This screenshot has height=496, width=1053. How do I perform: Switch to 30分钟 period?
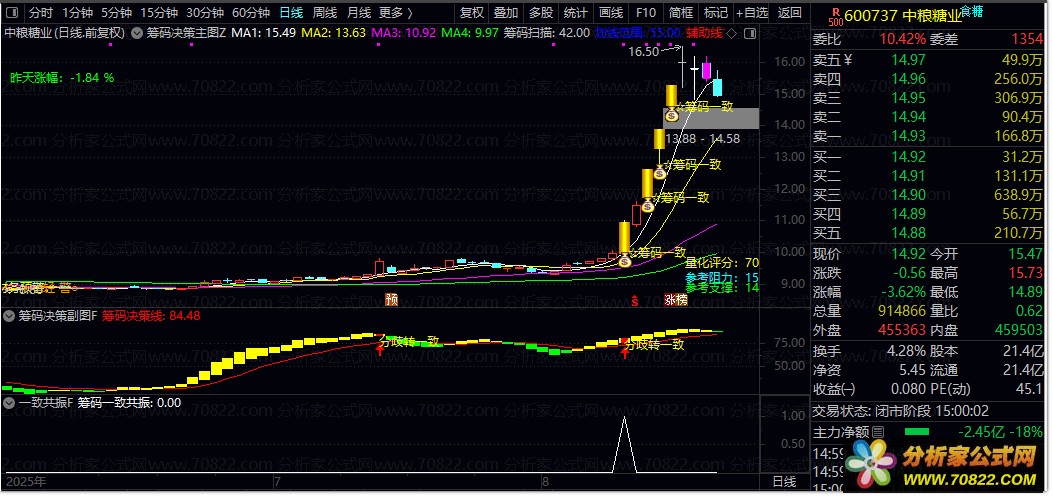[205, 12]
